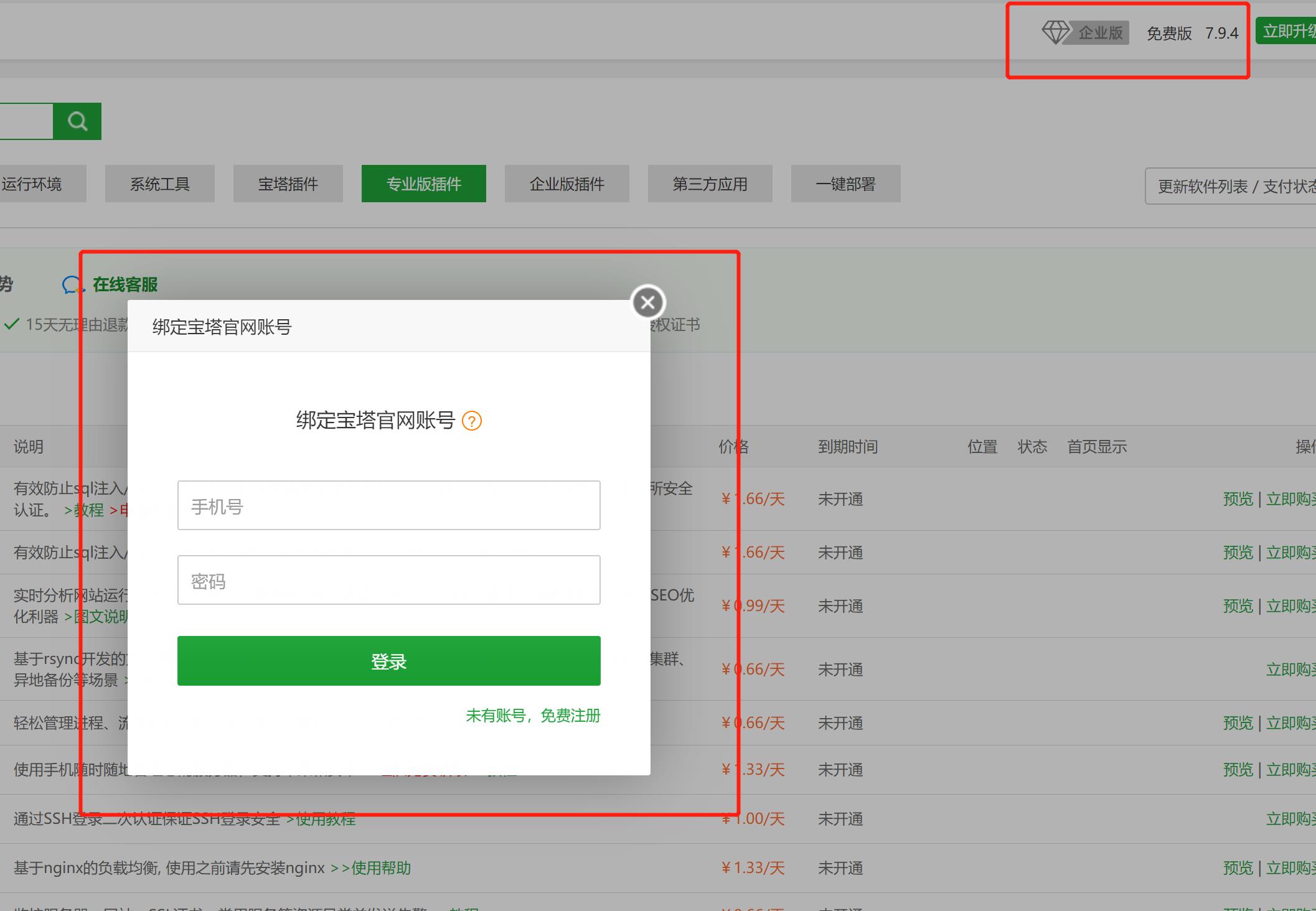This screenshot has width=1316, height=911.
Task: Click the green 登录 button
Action: [389, 661]
